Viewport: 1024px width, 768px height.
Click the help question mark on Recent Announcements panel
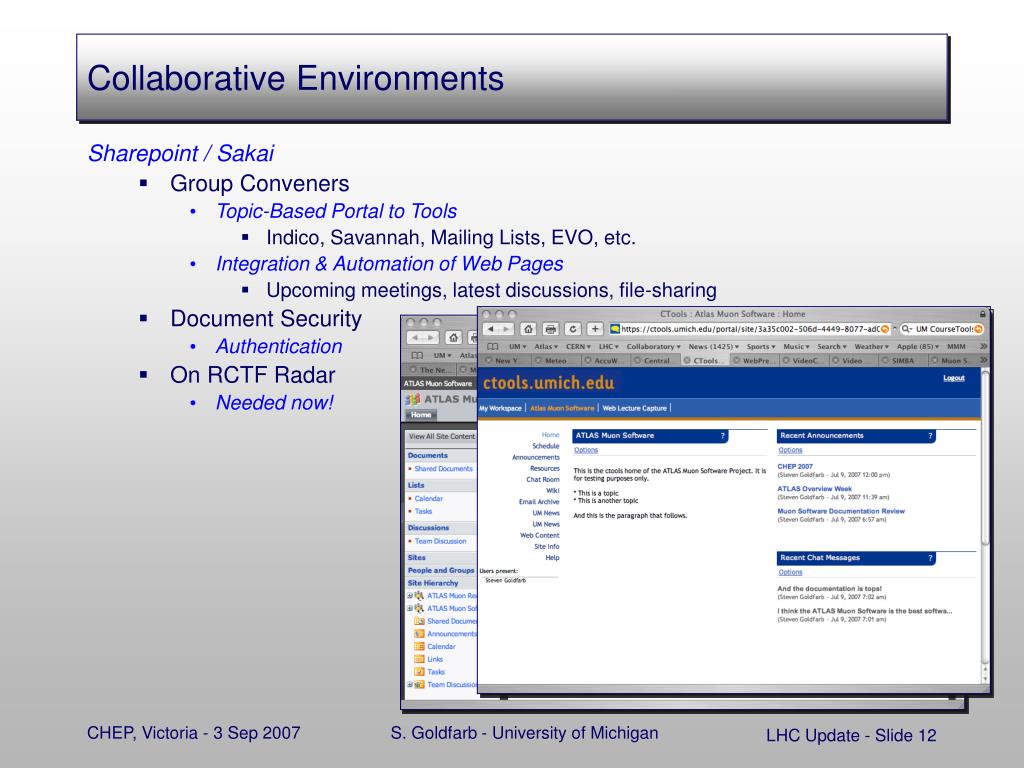(x=930, y=436)
